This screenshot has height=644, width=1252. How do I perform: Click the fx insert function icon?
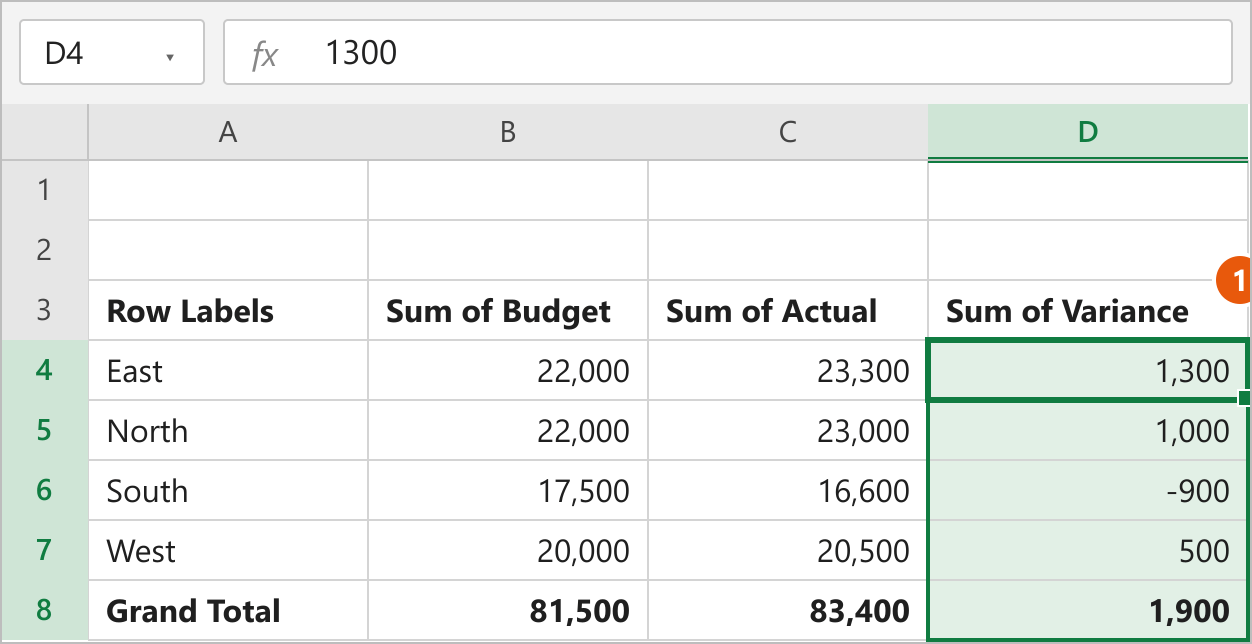pyautogui.click(x=265, y=54)
